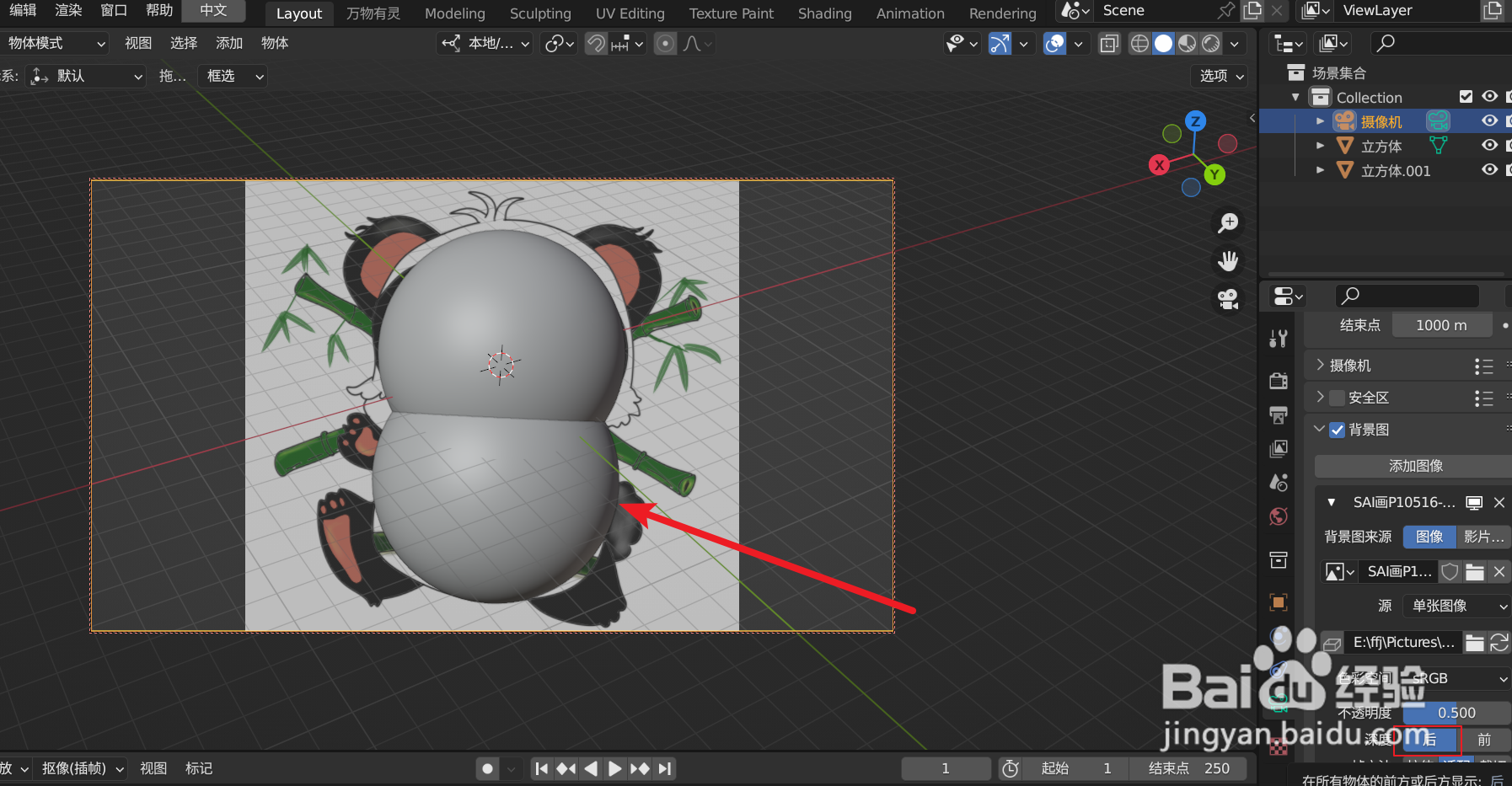Screen dimensions: 1512x786
Task: Click the 添加图像 button
Action: pyautogui.click(x=1413, y=466)
